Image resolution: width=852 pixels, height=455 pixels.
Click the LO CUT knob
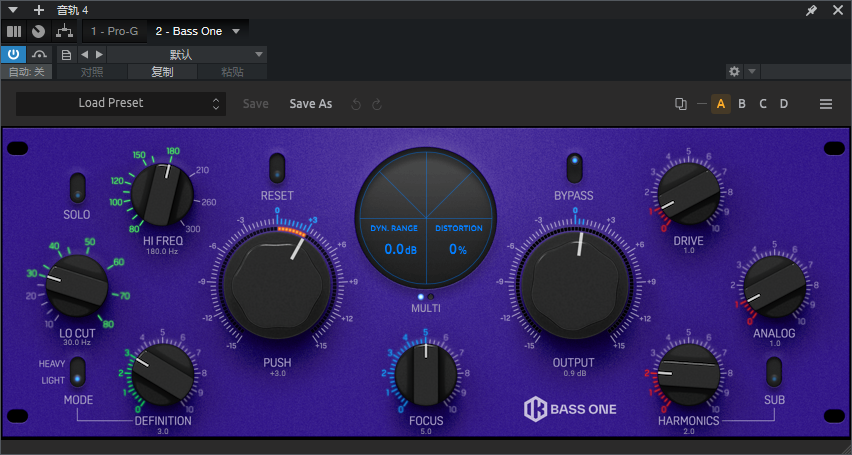(77, 286)
